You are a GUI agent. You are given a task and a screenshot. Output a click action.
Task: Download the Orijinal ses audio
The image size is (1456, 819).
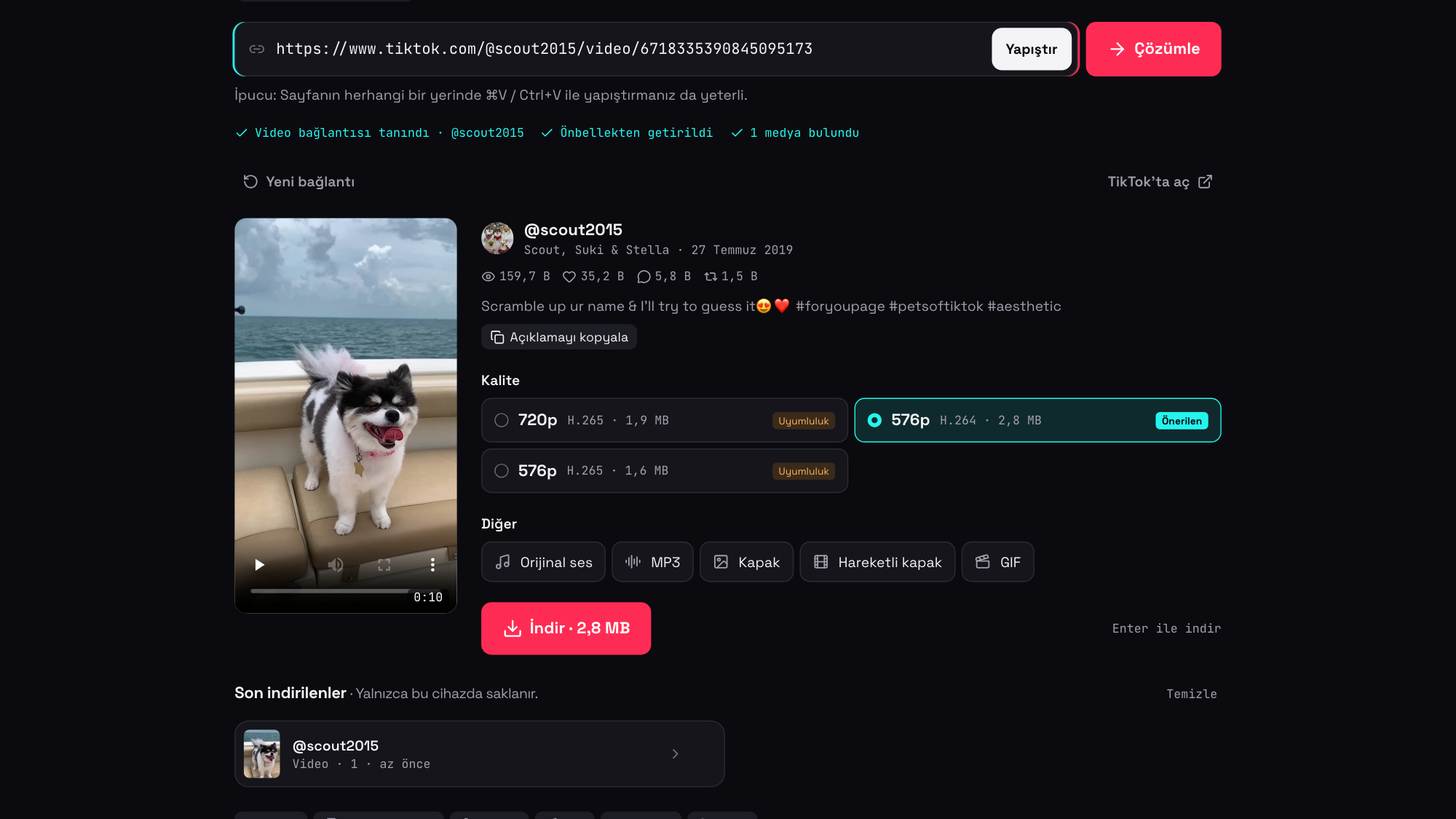[543, 562]
